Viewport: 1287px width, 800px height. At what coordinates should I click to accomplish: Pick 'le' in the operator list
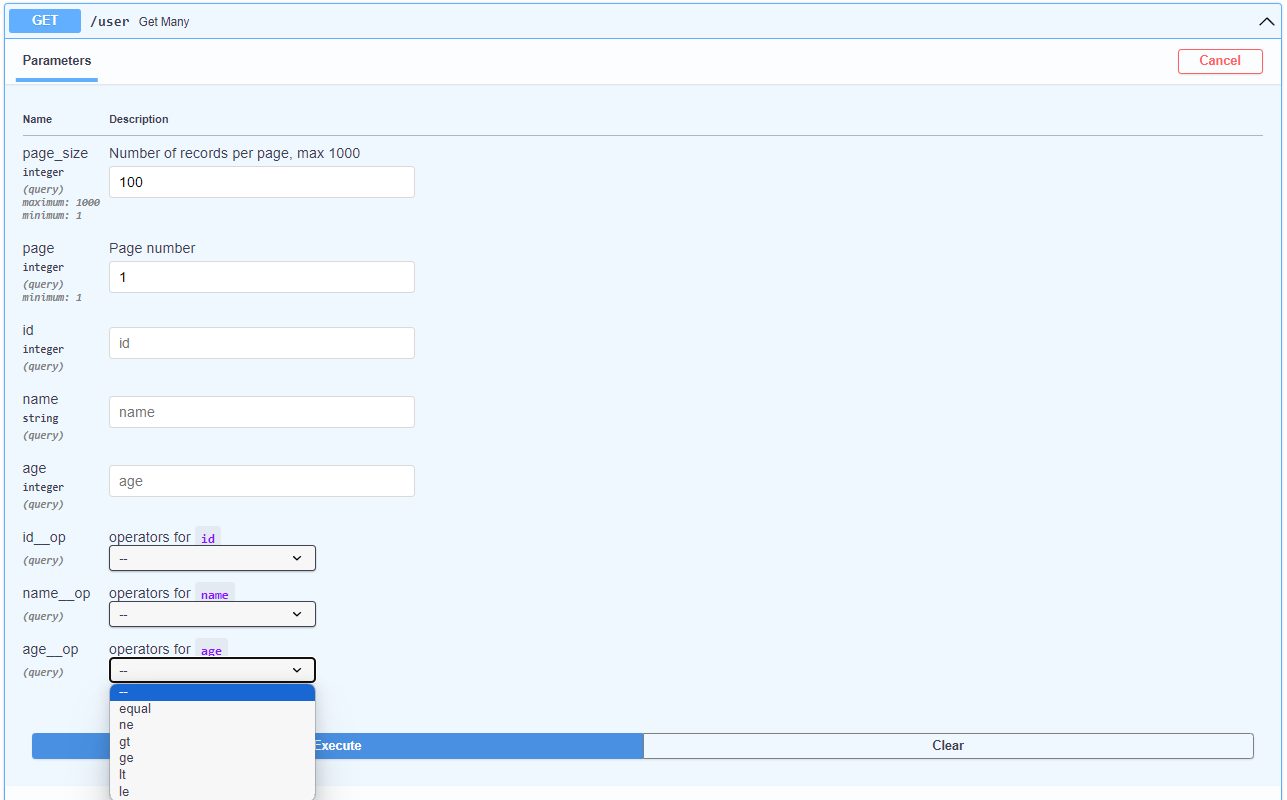(x=212, y=791)
